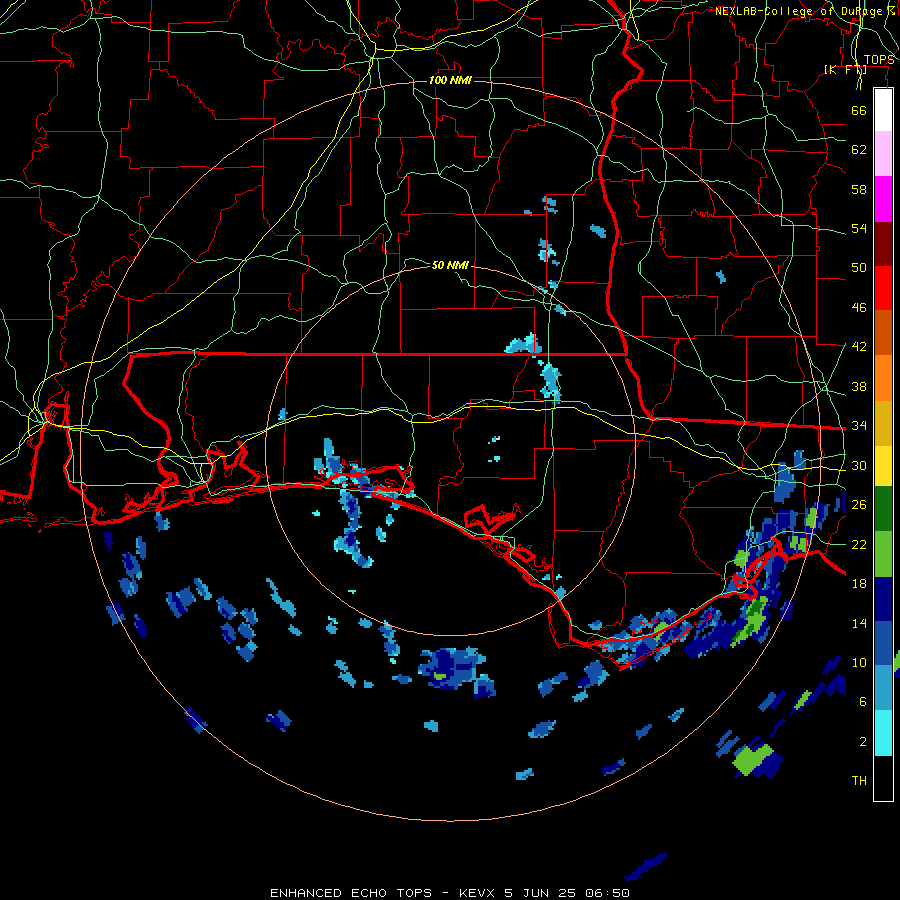
Task: Click the 38 value on the scale
Action: [x=859, y=386]
